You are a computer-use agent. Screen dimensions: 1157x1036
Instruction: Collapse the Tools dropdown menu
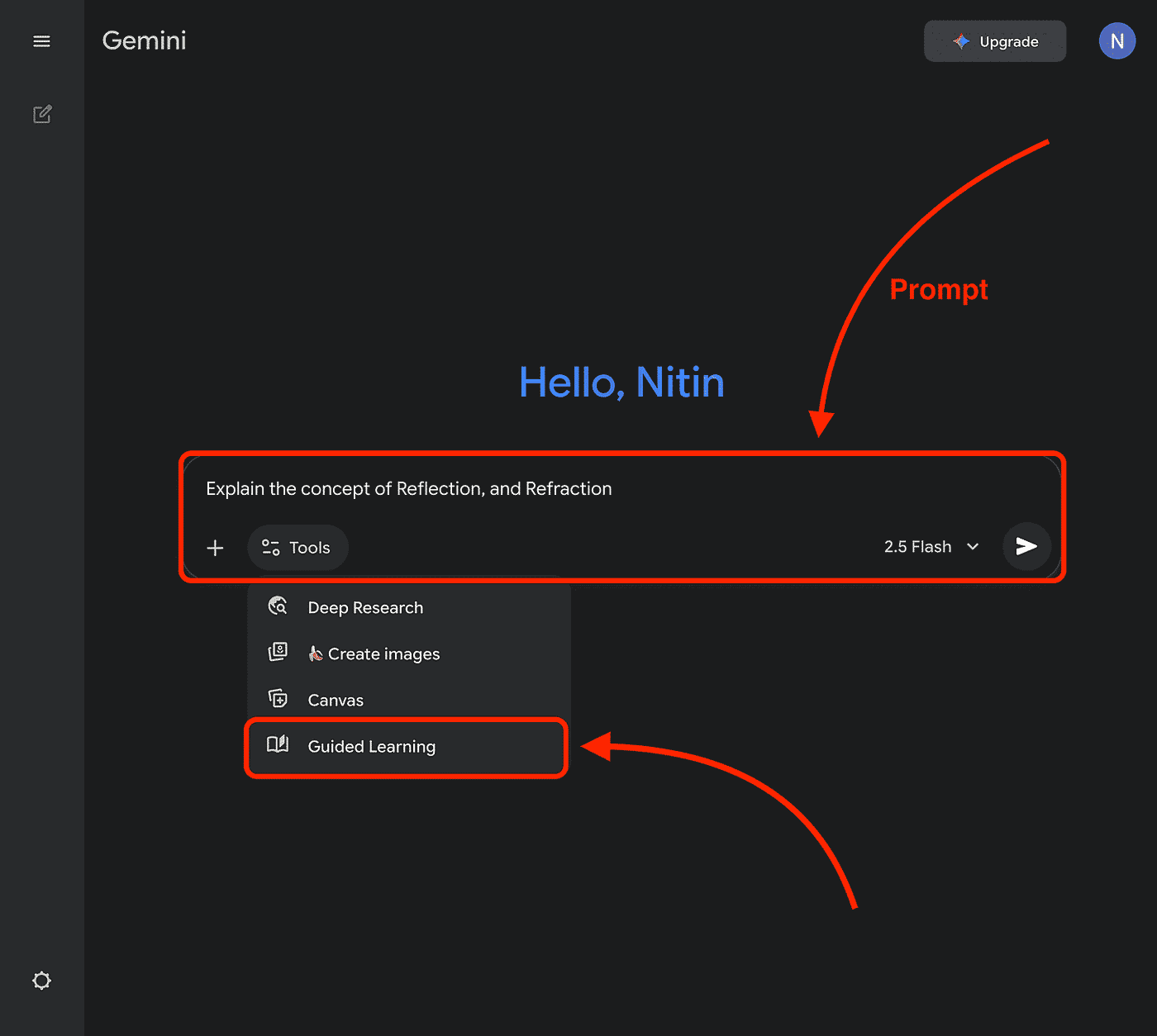pos(298,548)
